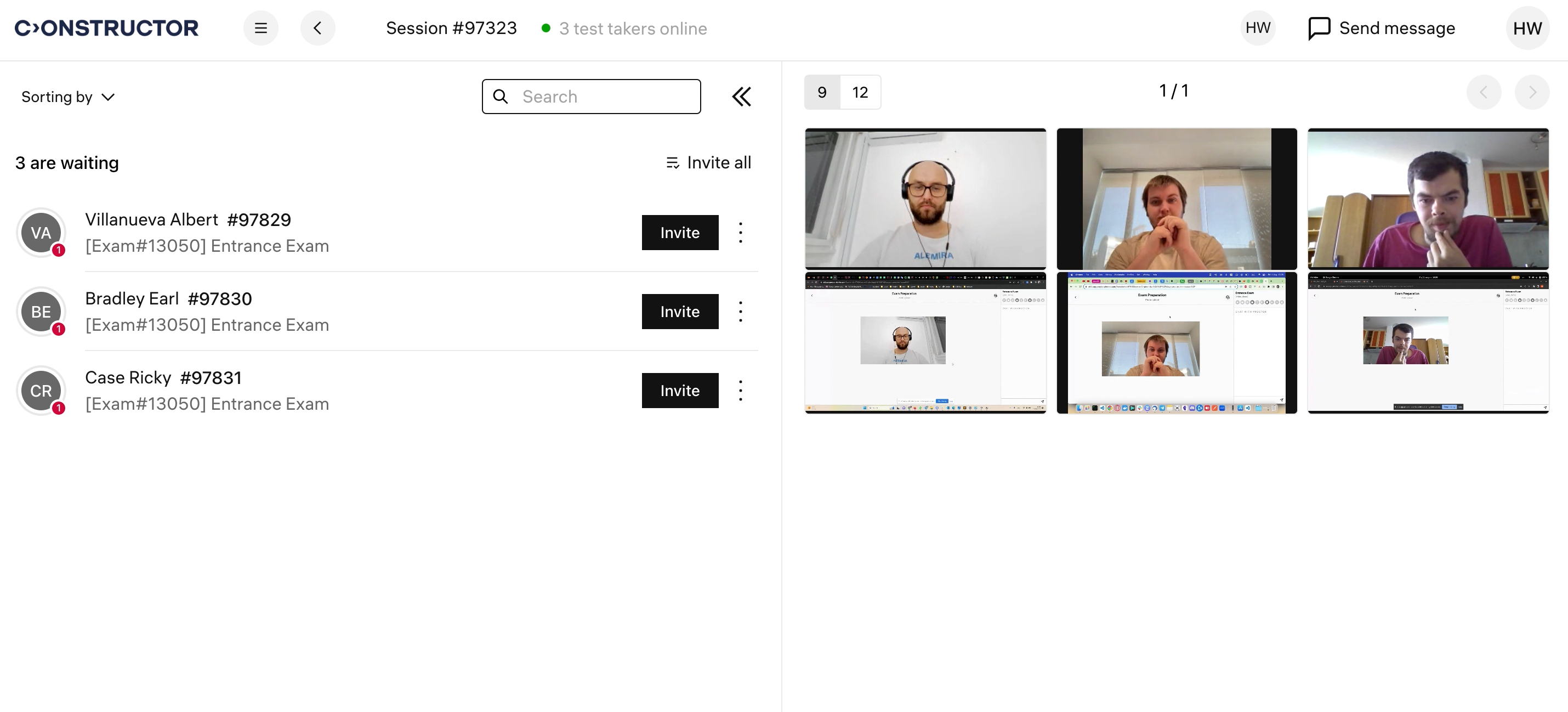Invite Case Ricky to the session
Screen dimensions: 1568x712
(679, 391)
